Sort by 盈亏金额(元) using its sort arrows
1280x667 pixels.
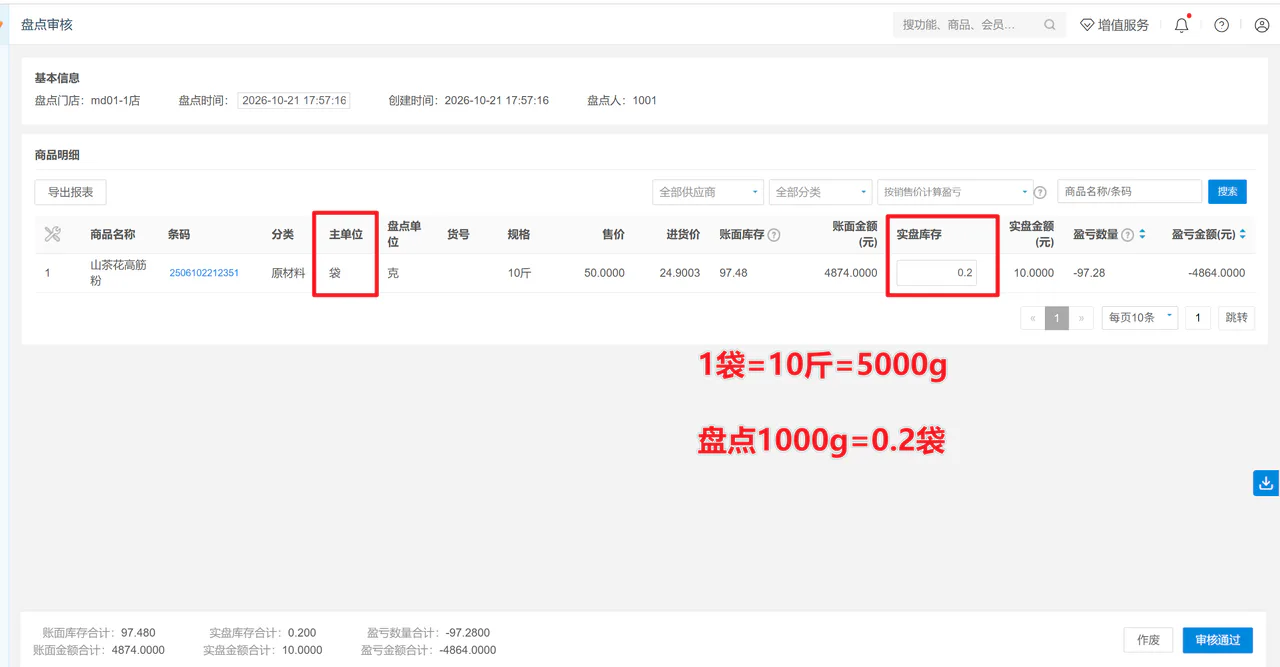(x=1243, y=234)
